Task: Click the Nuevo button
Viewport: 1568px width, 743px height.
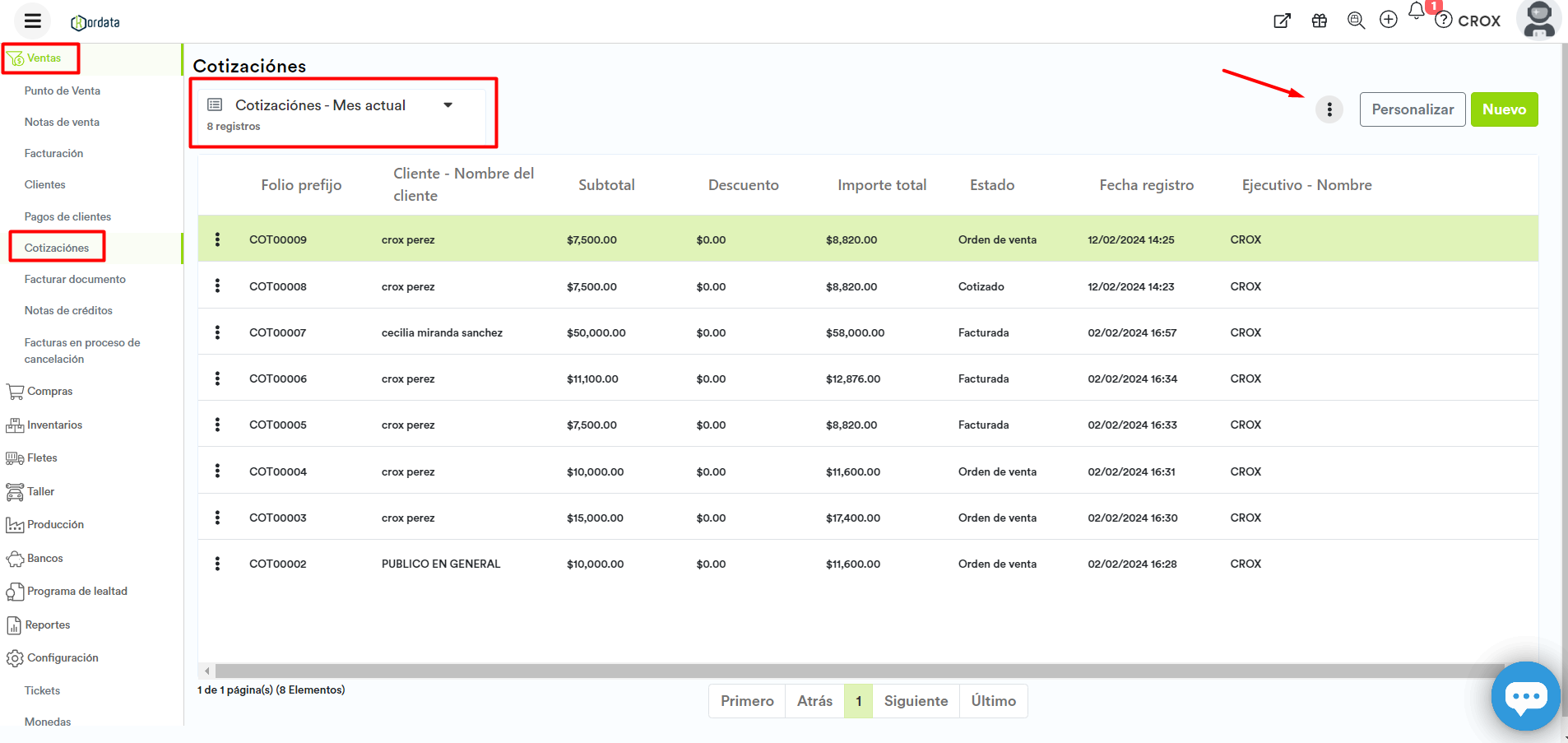Action: [x=1504, y=109]
